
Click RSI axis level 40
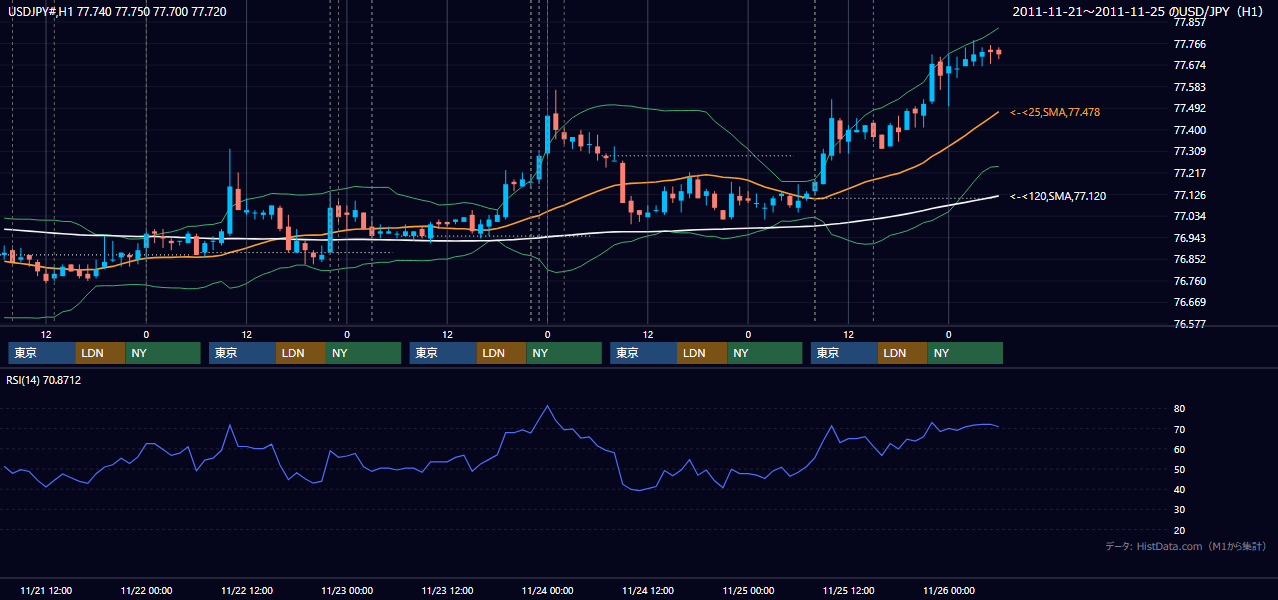point(1179,489)
